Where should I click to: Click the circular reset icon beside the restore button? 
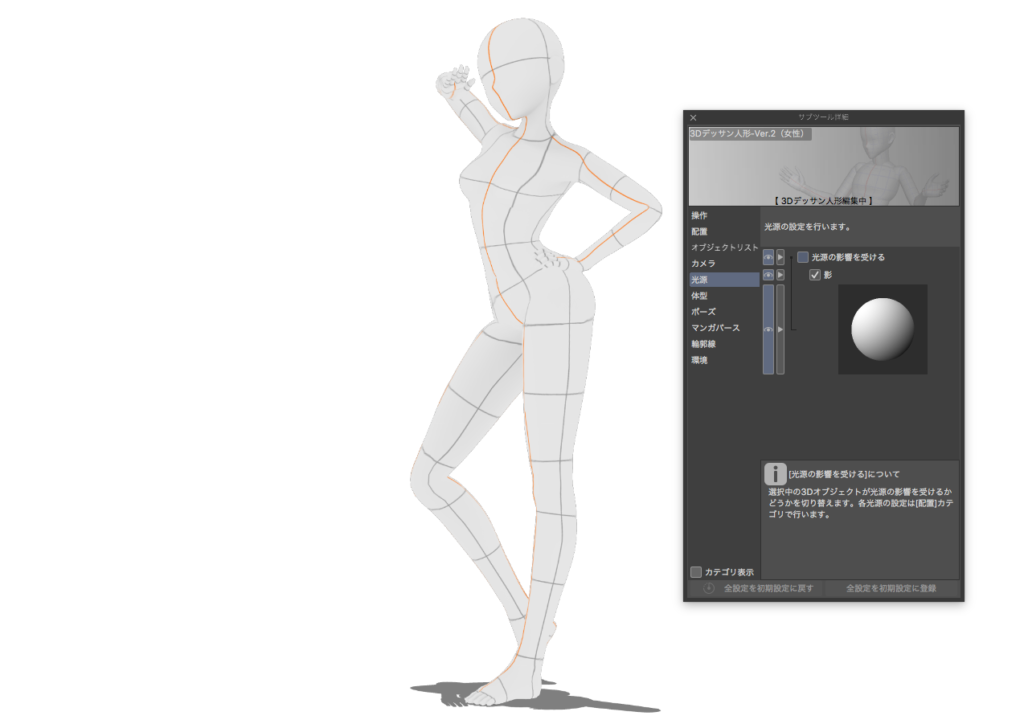[708, 587]
